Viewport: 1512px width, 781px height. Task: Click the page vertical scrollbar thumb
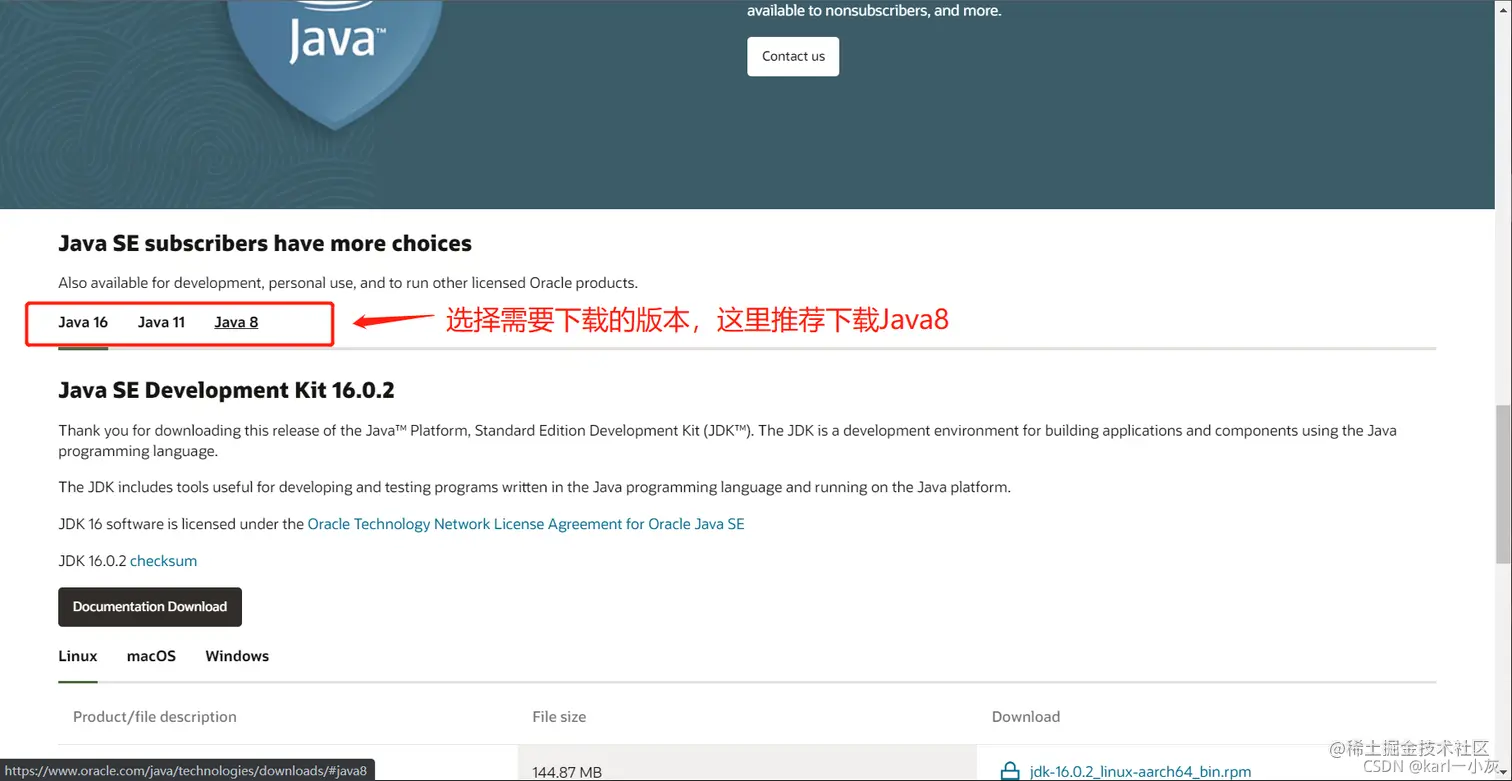(1503, 485)
